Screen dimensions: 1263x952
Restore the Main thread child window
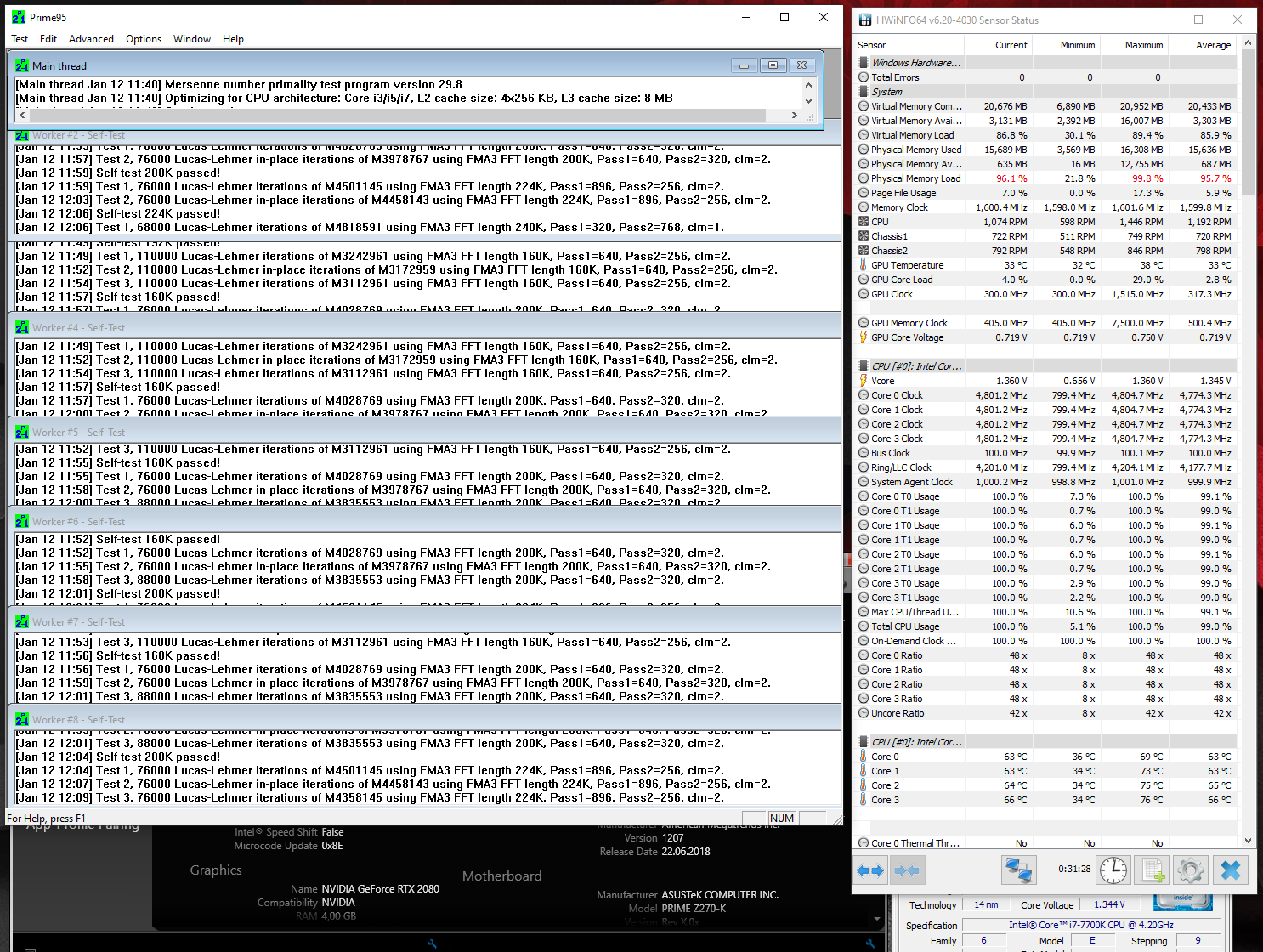(773, 65)
